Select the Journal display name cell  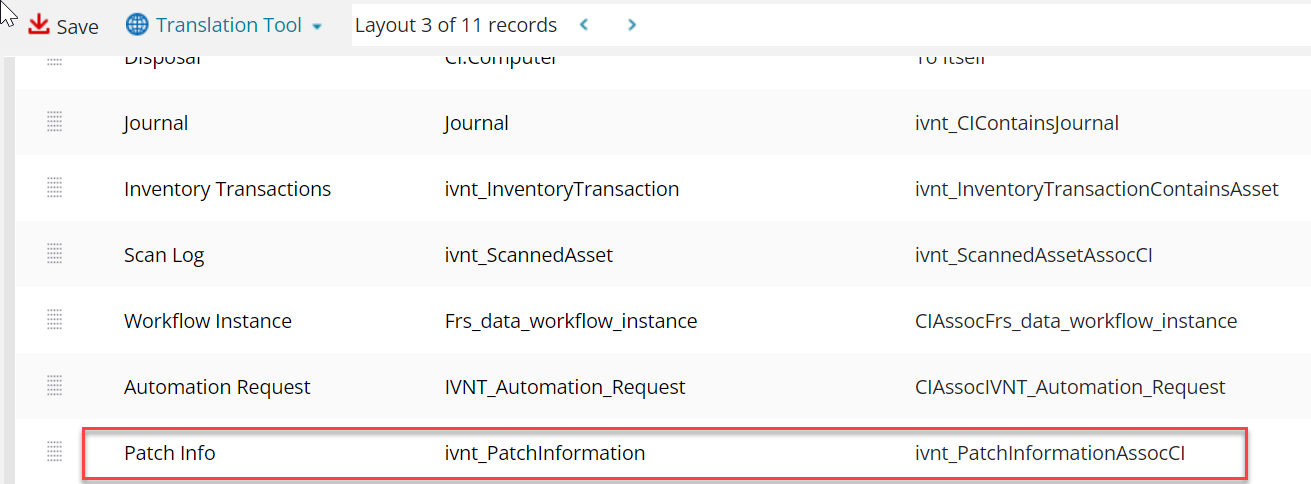pyautogui.click(x=156, y=123)
